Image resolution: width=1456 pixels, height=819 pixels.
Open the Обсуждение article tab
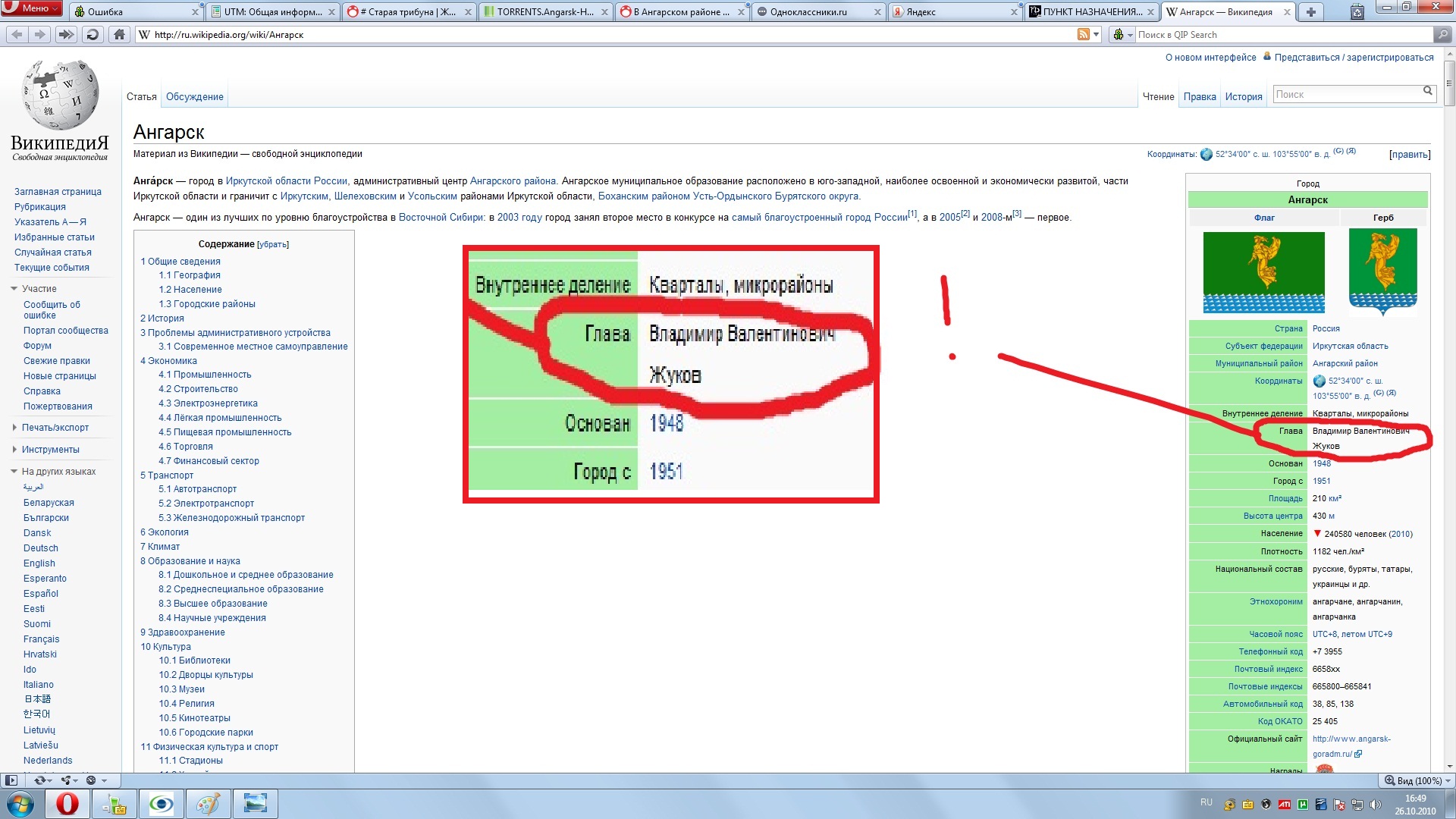[x=195, y=97]
